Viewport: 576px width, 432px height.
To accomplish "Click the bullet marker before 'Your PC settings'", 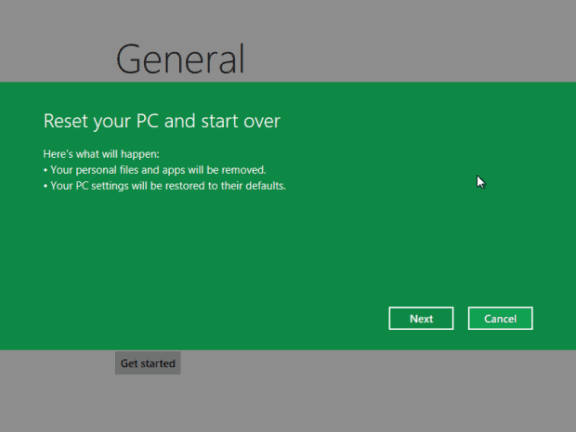I will click(46, 186).
